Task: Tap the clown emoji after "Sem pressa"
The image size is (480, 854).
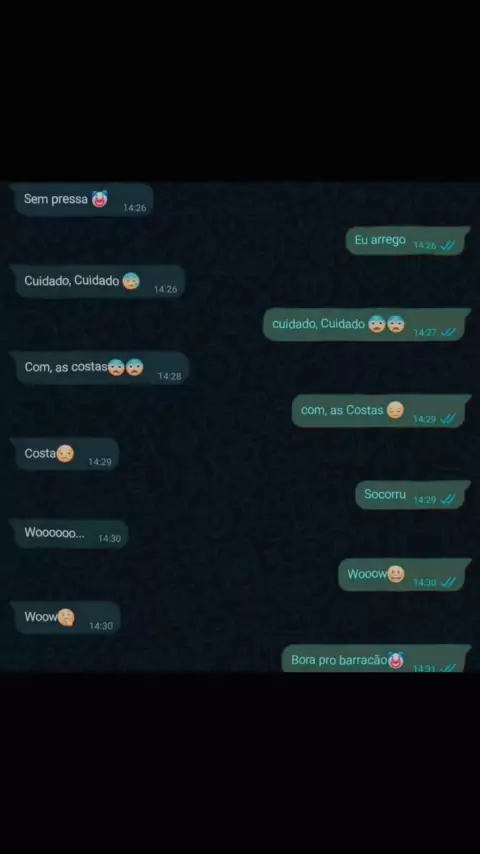Action: click(x=100, y=199)
